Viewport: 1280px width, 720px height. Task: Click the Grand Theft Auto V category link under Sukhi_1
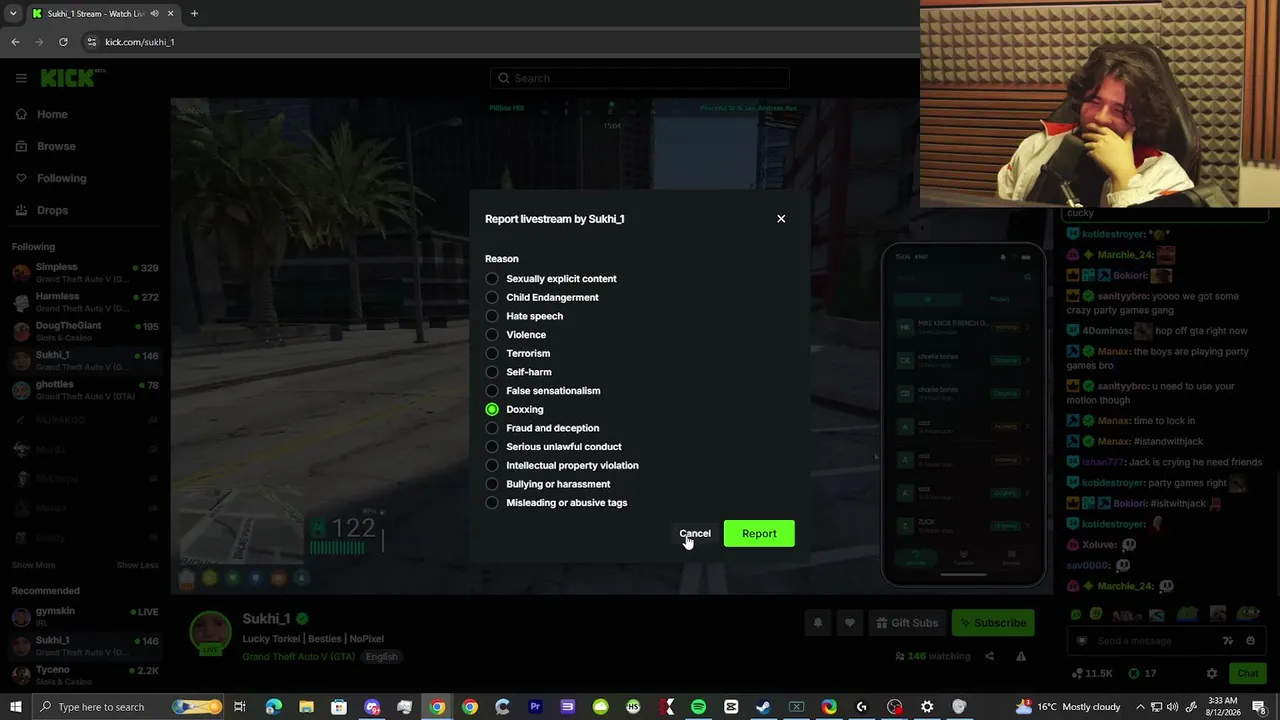pos(298,656)
